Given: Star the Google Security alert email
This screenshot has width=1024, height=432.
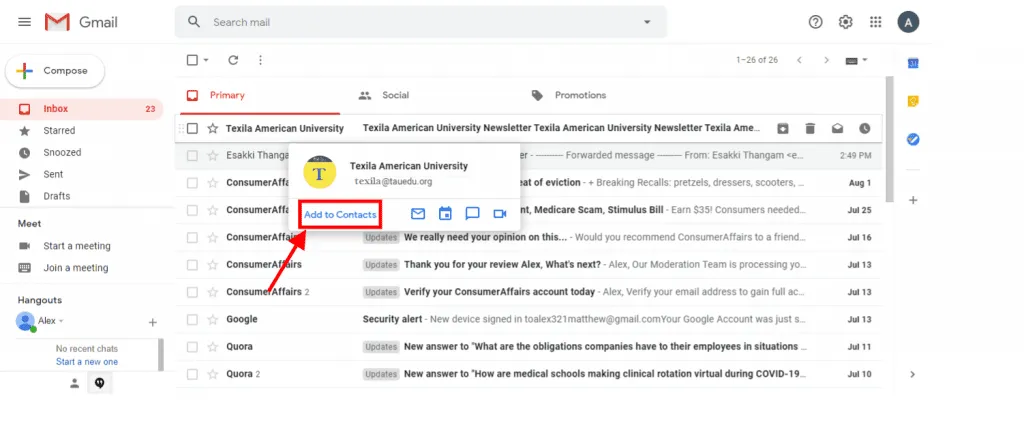Looking at the screenshot, I should click(212, 319).
